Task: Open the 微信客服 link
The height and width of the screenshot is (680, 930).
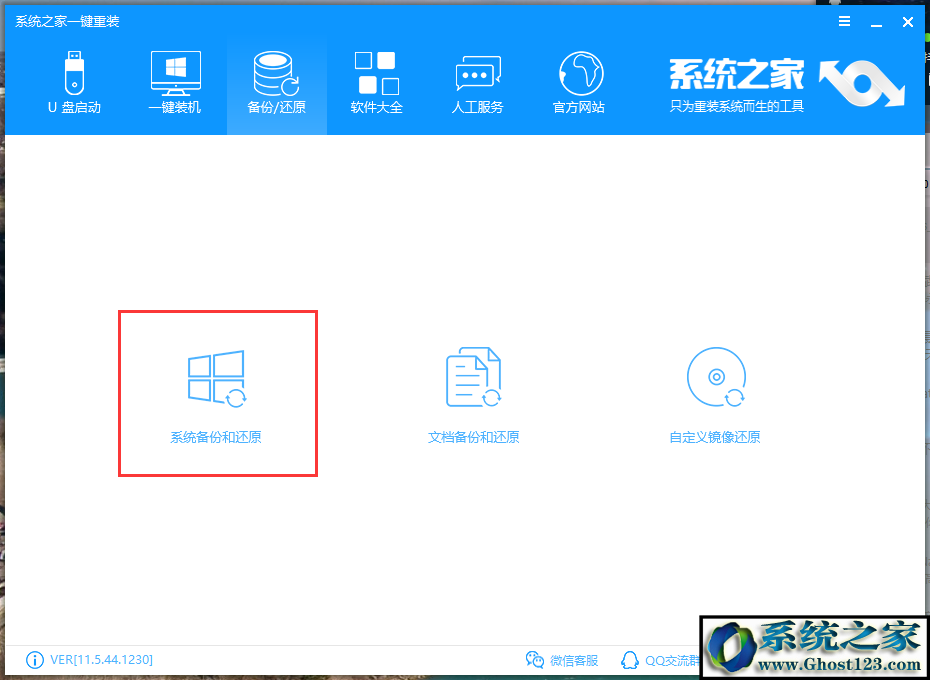Action: coord(574,660)
